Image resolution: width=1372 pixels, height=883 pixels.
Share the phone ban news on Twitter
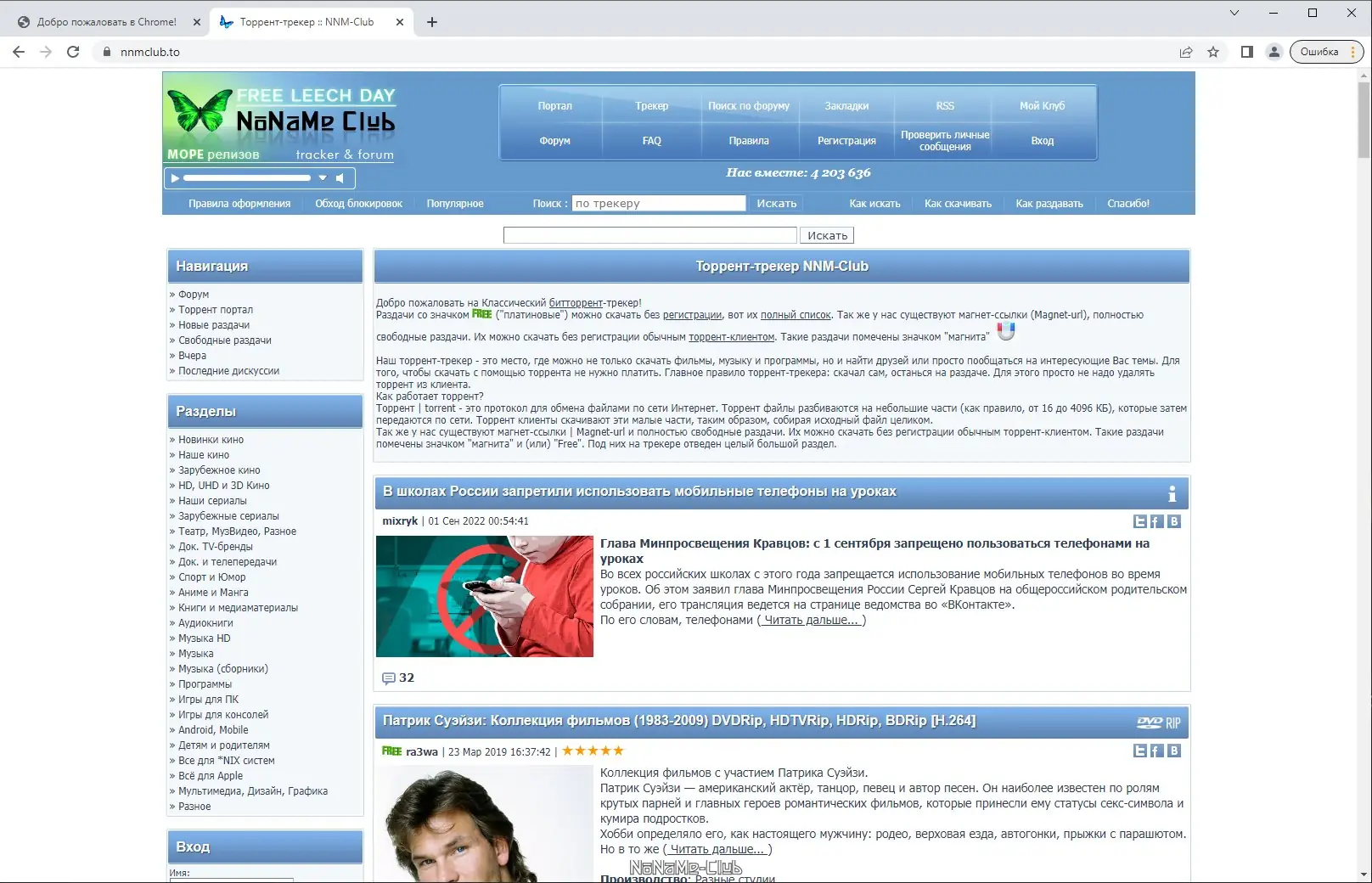(1139, 521)
